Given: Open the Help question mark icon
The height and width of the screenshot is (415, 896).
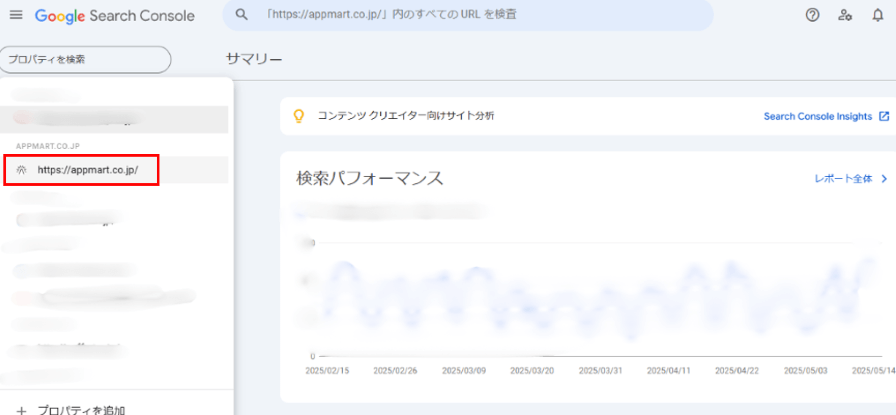Looking at the screenshot, I should [x=812, y=15].
